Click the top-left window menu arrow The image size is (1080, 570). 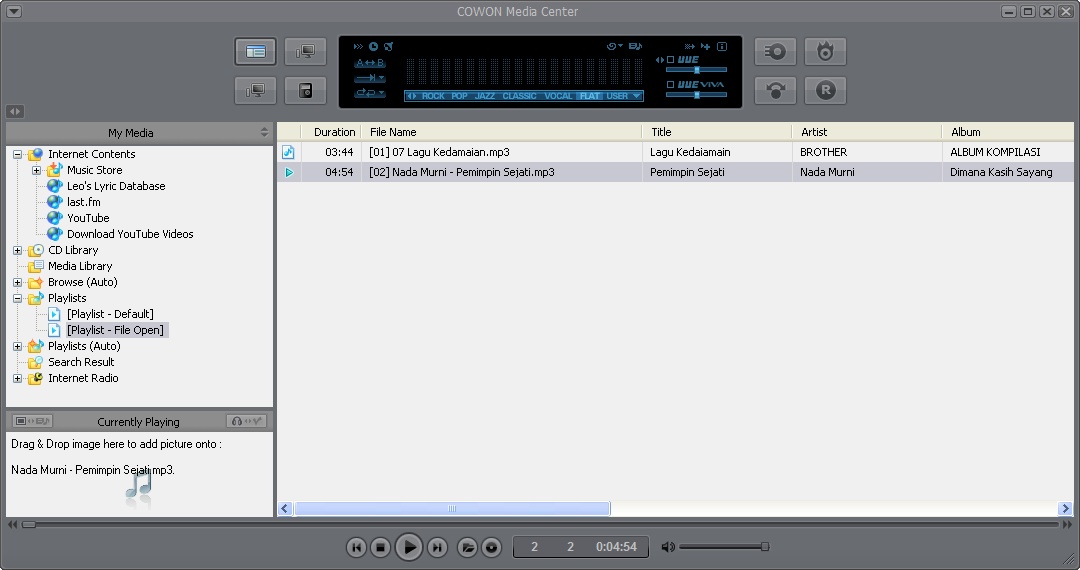13,12
